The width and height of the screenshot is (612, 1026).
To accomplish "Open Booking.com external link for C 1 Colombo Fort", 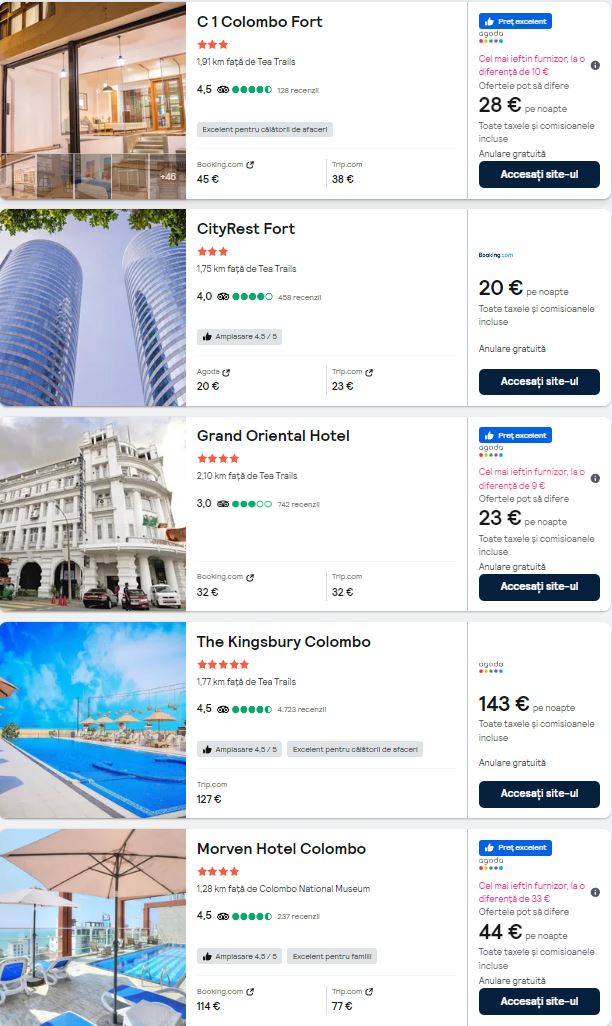I will click(x=250, y=165).
